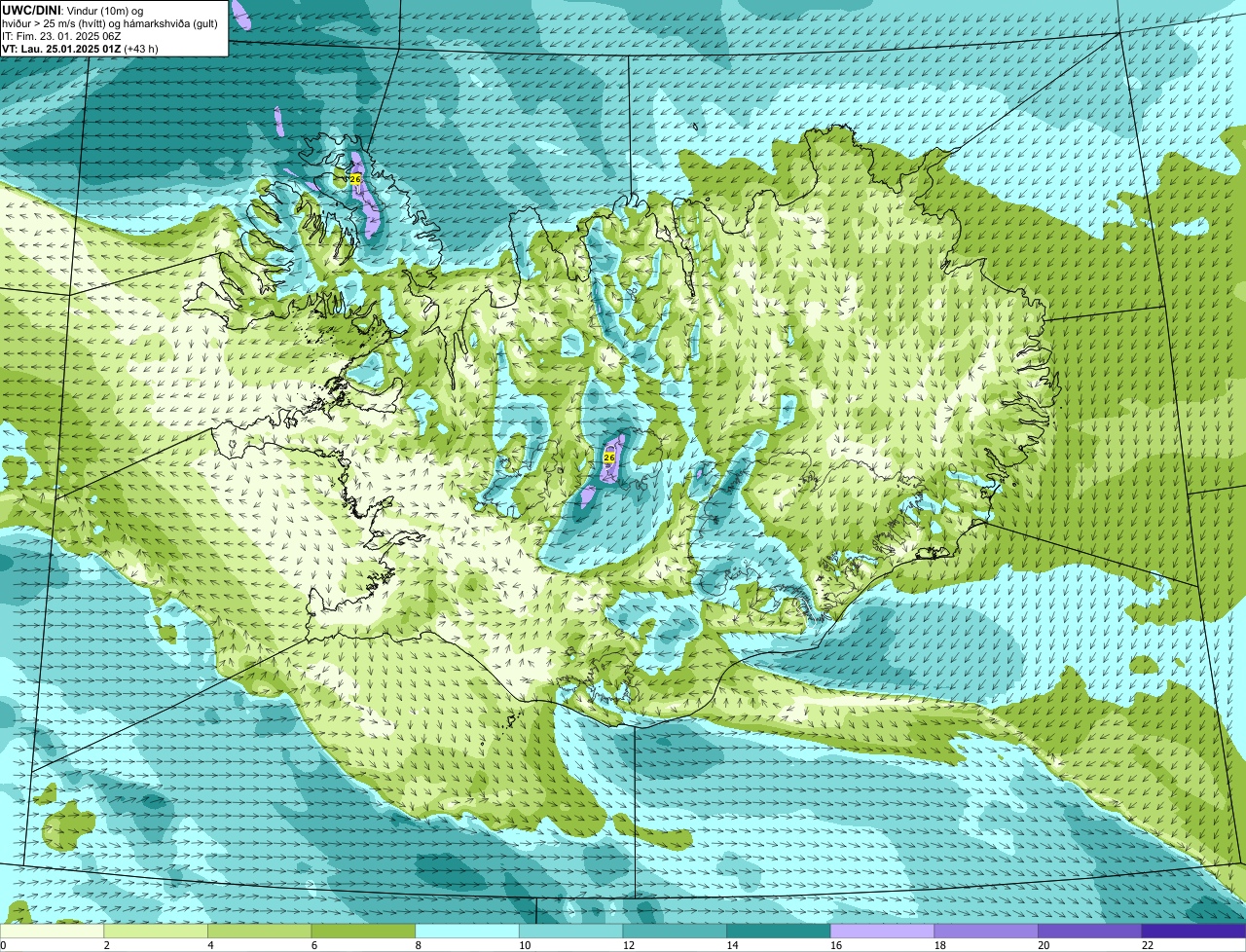Image resolution: width=1246 pixels, height=952 pixels.
Task: Click the "10" label on the color scale
Action: [x=525, y=945]
